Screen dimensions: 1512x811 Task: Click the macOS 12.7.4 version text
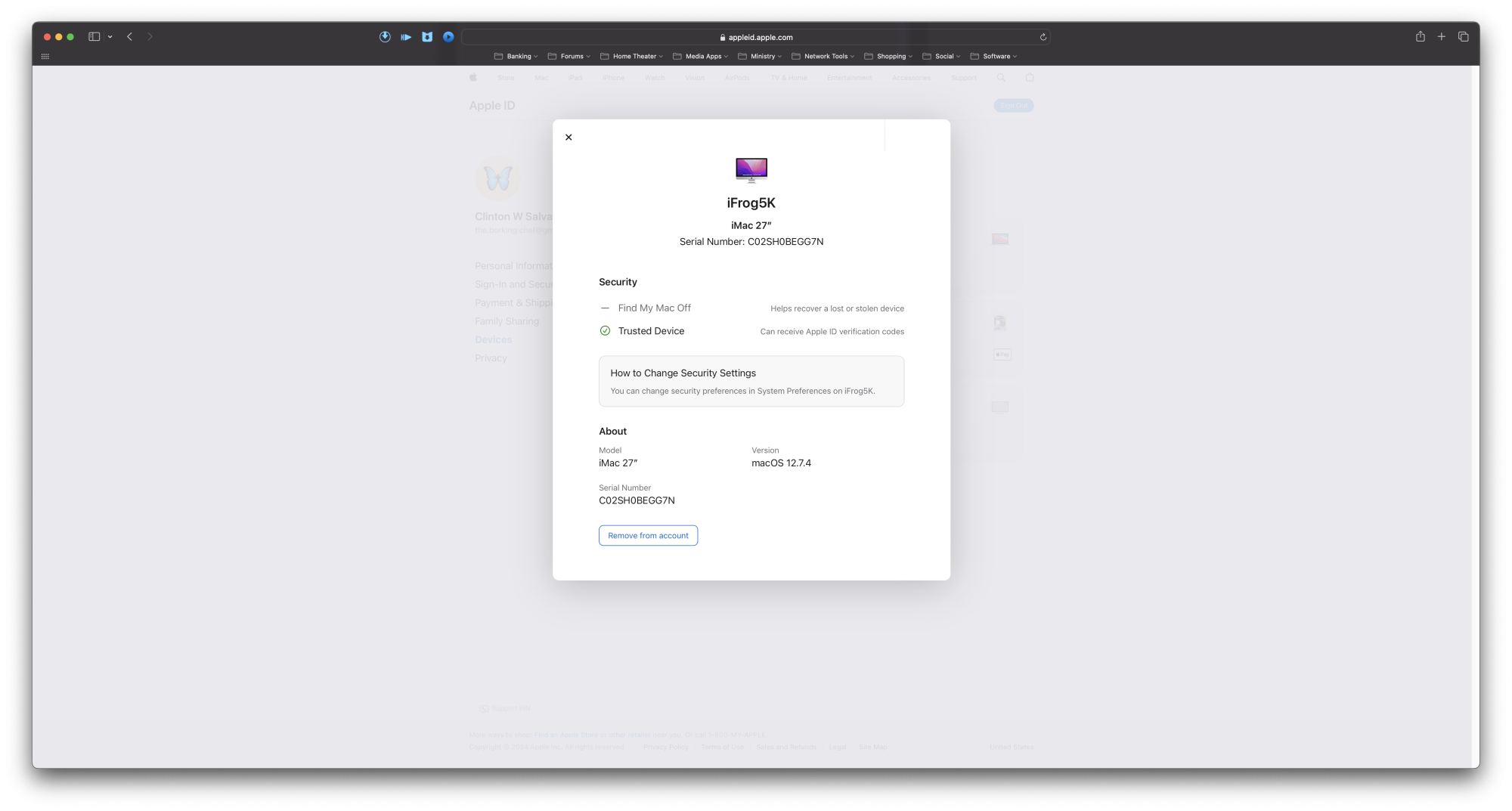pos(781,463)
